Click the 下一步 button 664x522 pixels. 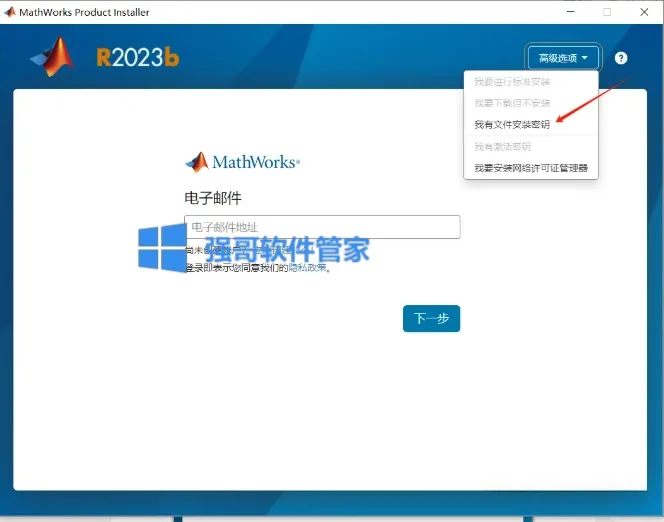point(432,318)
